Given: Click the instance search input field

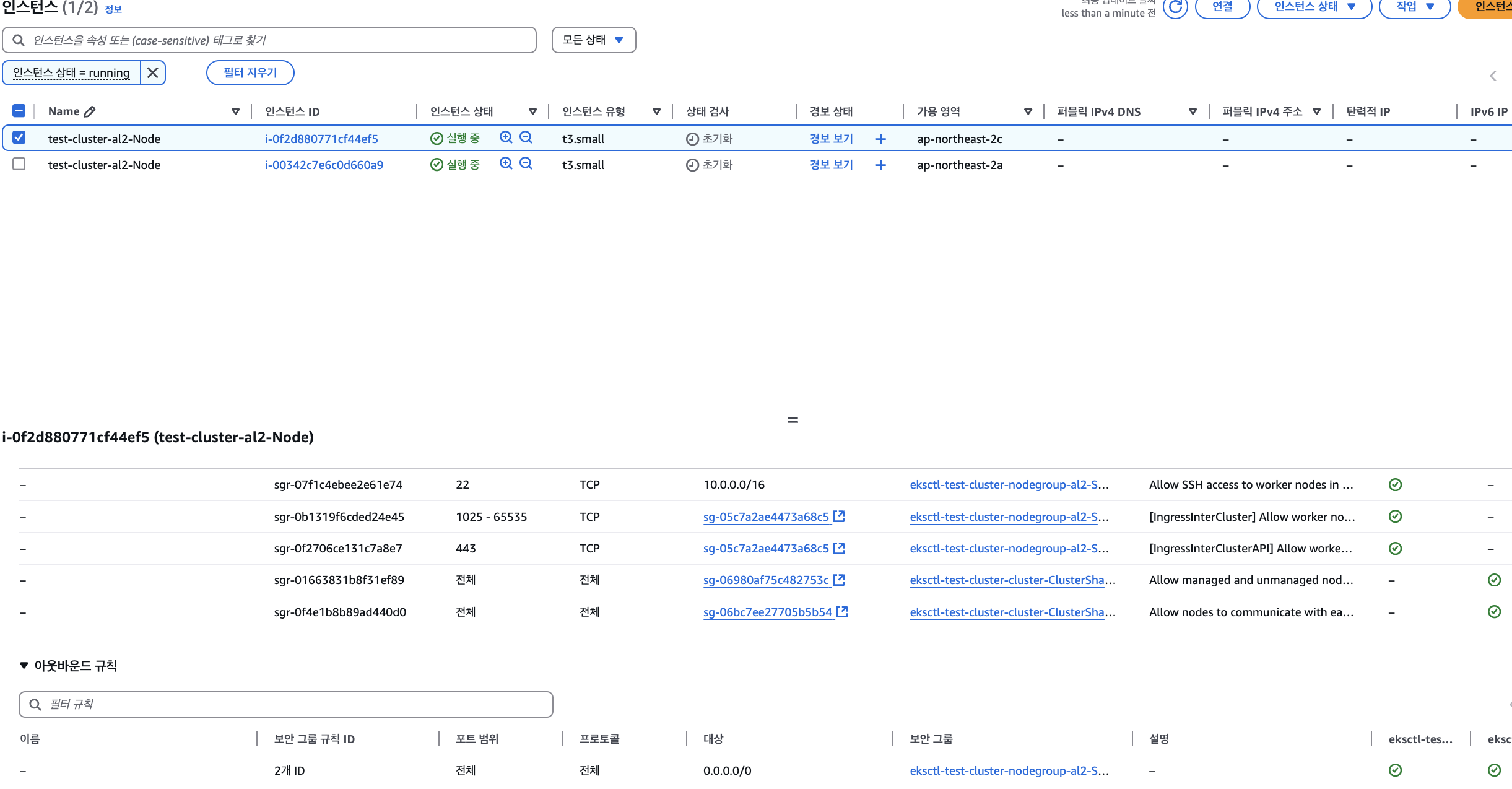Looking at the screenshot, I should (269, 40).
